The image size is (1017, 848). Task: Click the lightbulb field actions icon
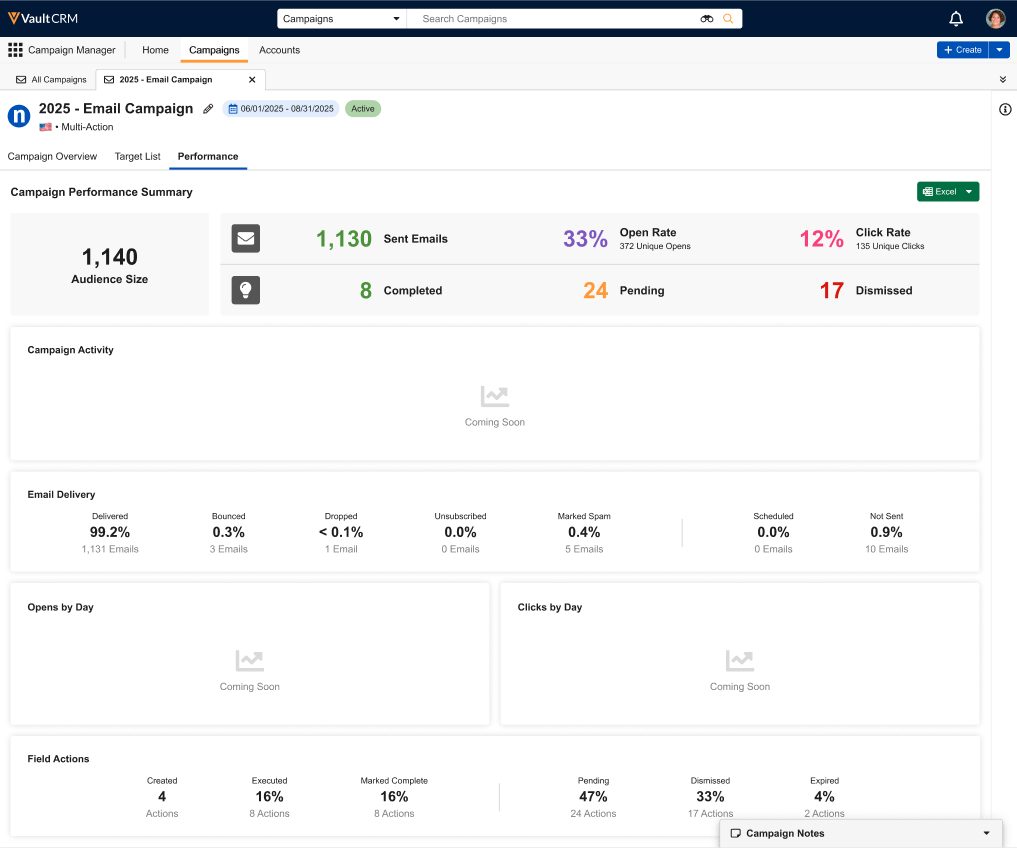pos(246,290)
